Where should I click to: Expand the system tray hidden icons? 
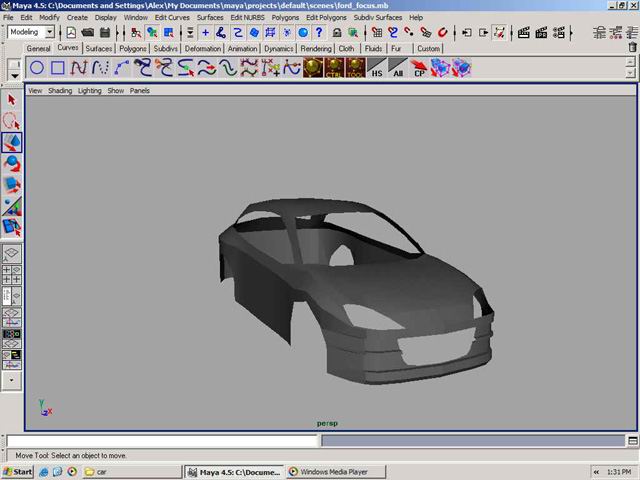pyautogui.click(x=597, y=471)
